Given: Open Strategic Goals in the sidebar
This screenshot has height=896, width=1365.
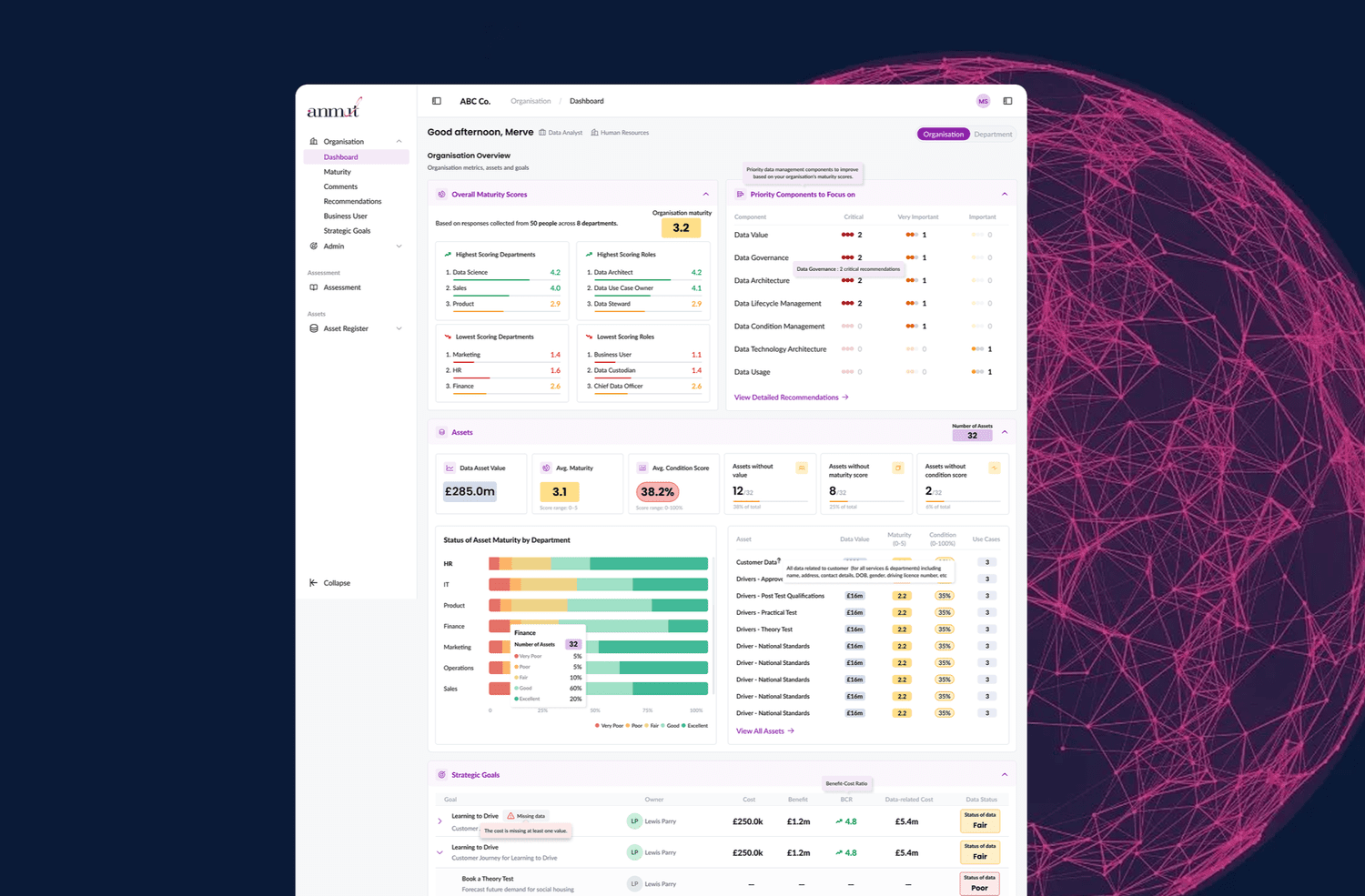Looking at the screenshot, I should point(347,231).
